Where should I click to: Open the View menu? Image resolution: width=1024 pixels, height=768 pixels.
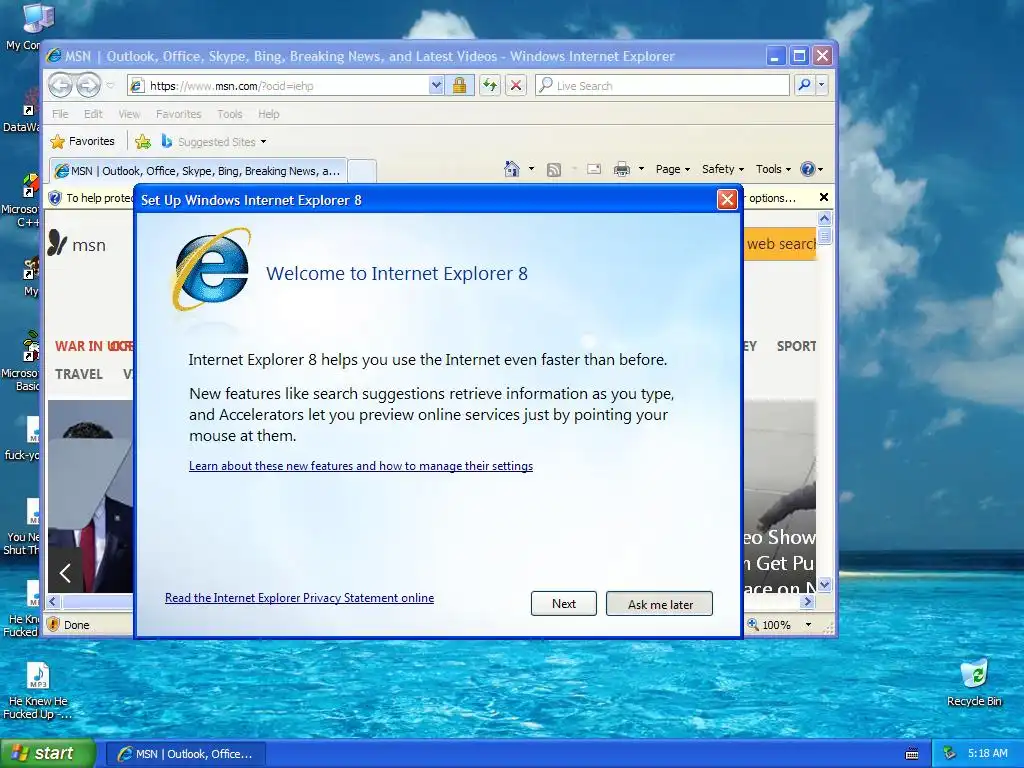point(129,114)
